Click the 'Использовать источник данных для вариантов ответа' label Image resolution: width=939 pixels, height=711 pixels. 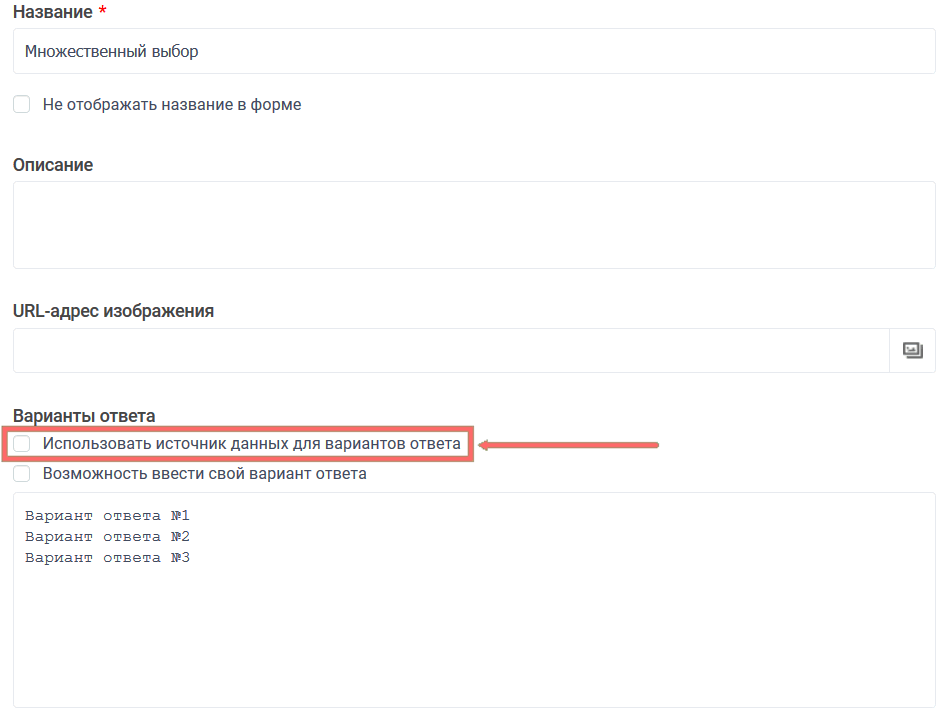coord(252,443)
